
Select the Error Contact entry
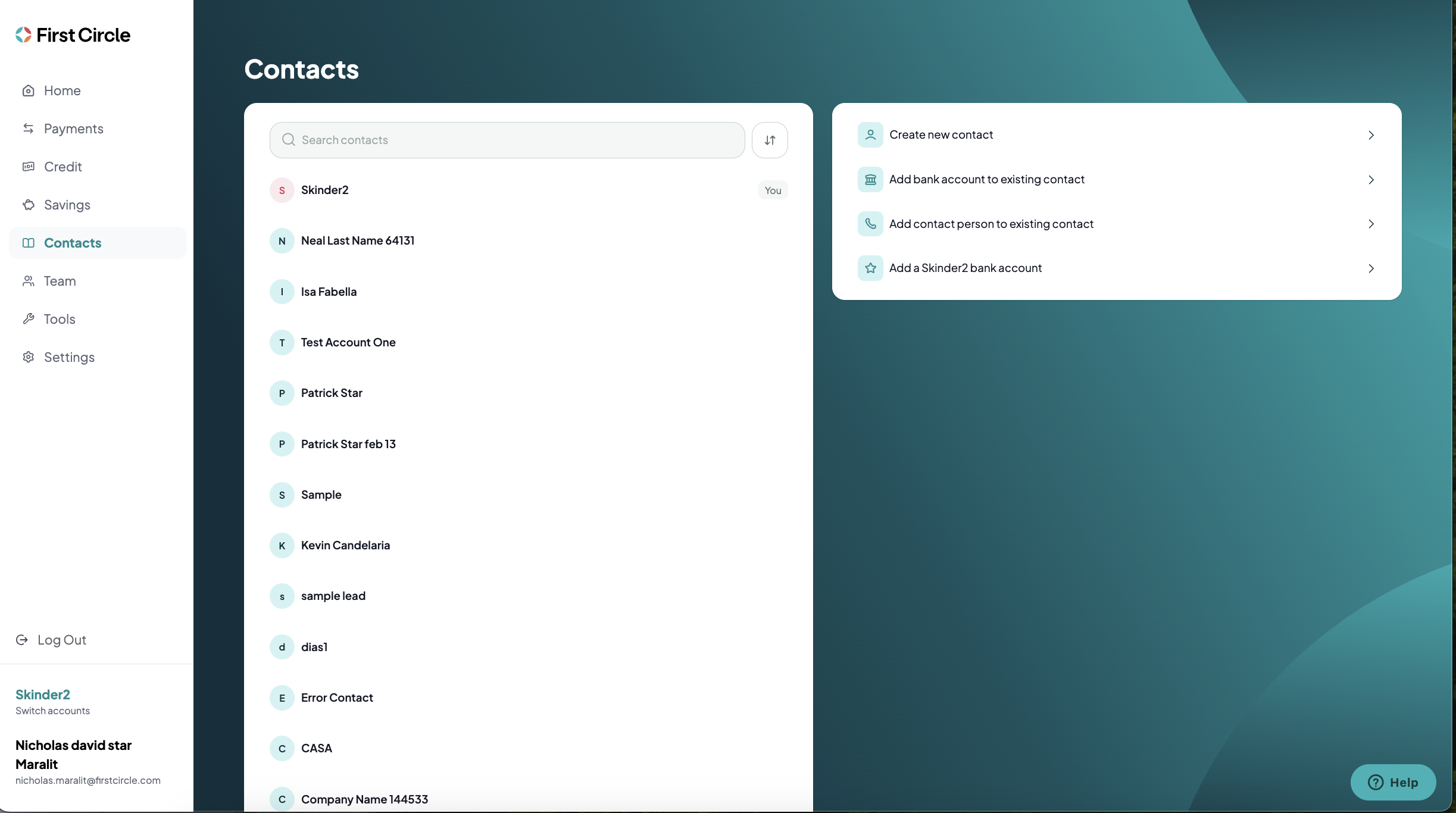click(x=337, y=698)
